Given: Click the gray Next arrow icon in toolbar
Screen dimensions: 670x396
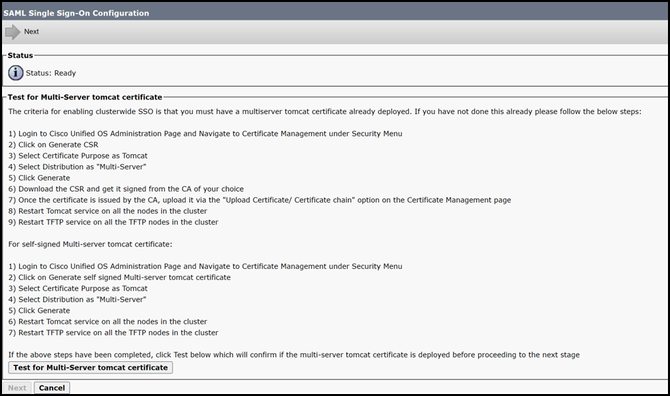Looking at the screenshot, I should [13, 32].
